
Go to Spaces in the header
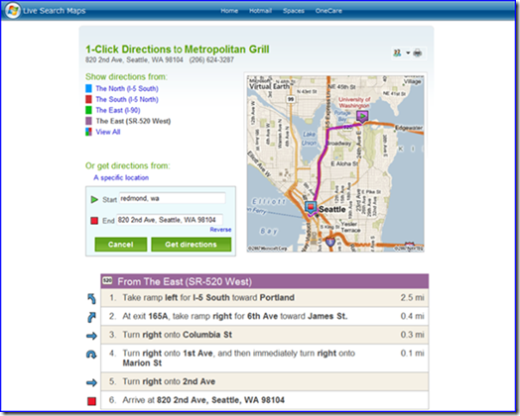(293, 11)
